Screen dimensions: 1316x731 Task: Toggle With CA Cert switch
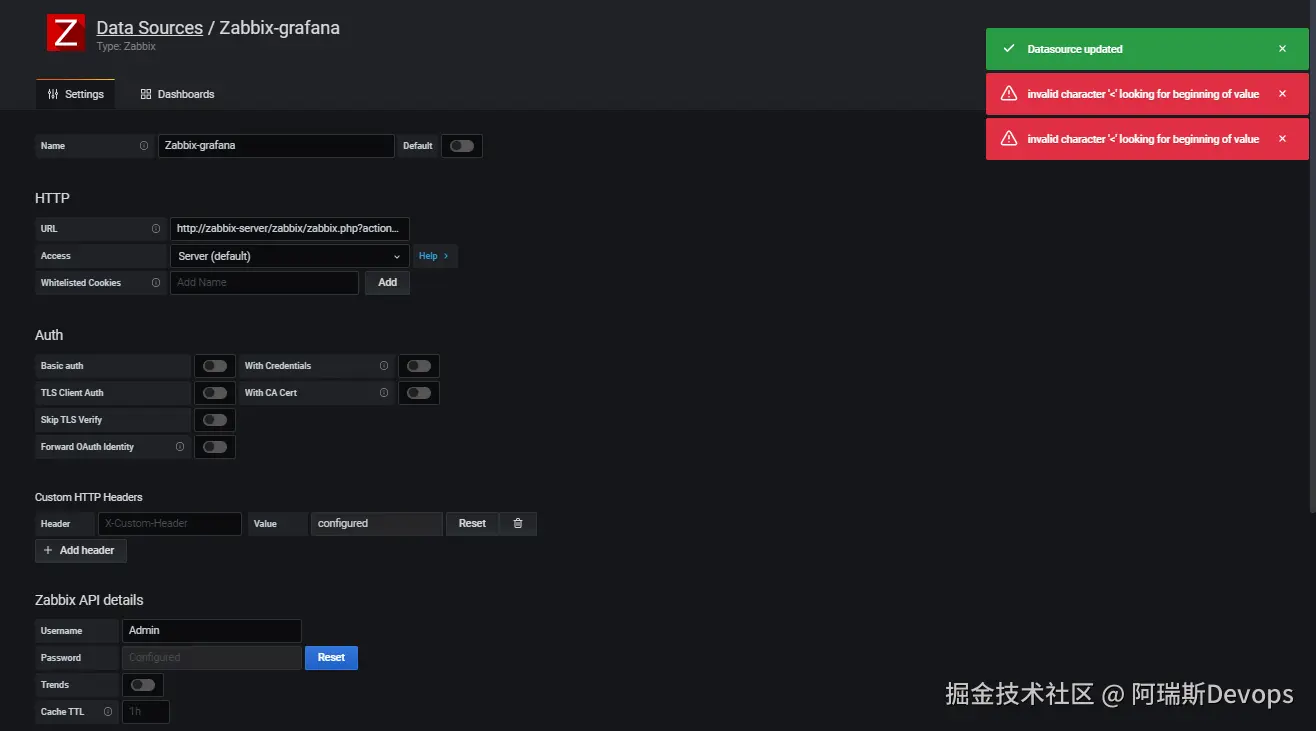point(419,393)
